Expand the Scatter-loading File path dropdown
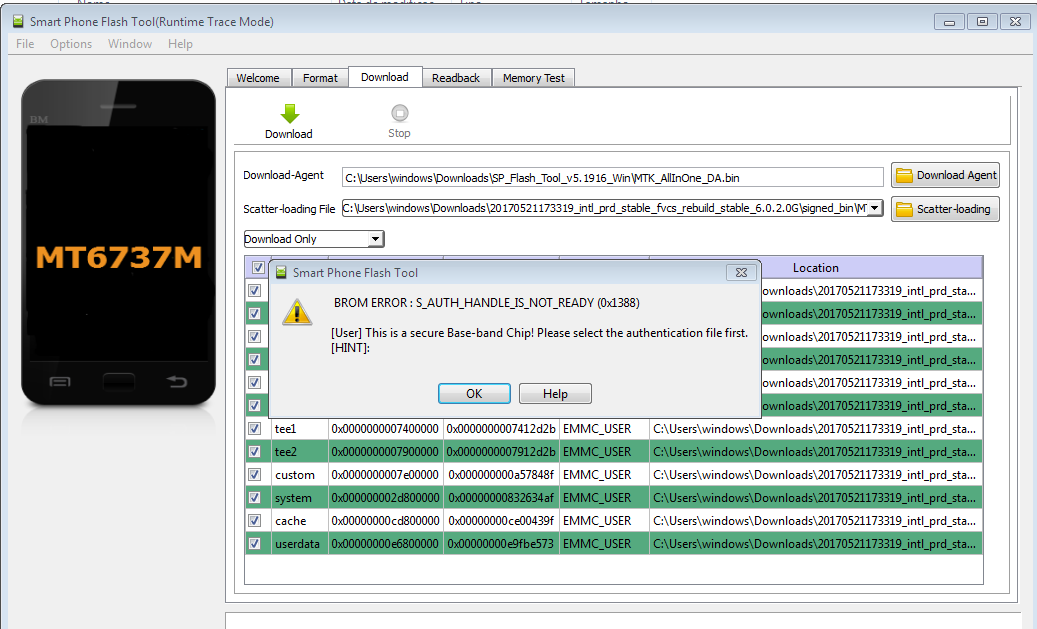1037x629 pixels. tap(875, 208)
